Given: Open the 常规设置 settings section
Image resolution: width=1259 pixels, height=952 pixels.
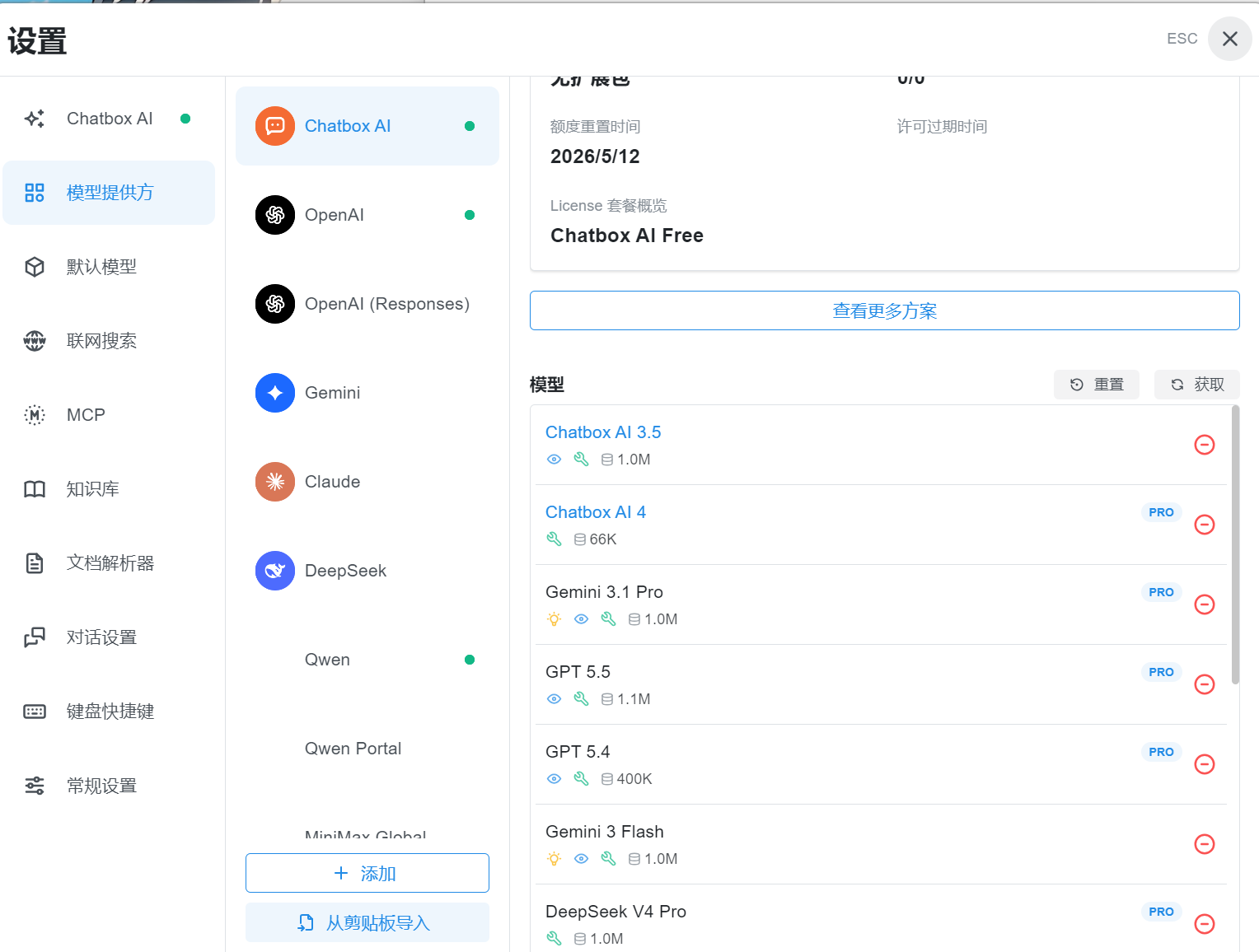Looking at the screenshot, I should (x=109, y=786).
